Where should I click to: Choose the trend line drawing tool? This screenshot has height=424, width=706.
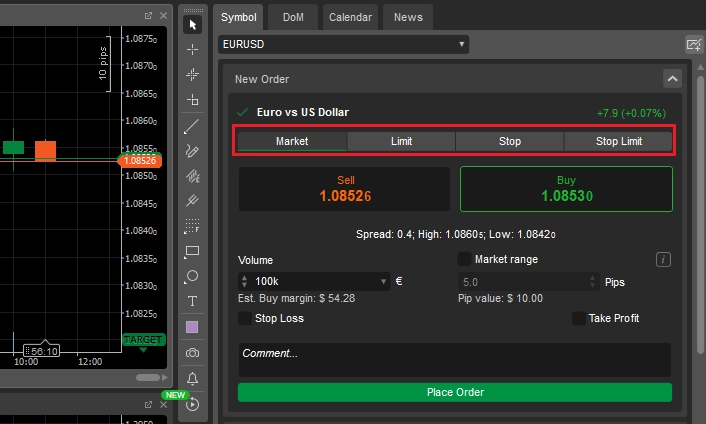pyautogui.click(x=192, y=126)
